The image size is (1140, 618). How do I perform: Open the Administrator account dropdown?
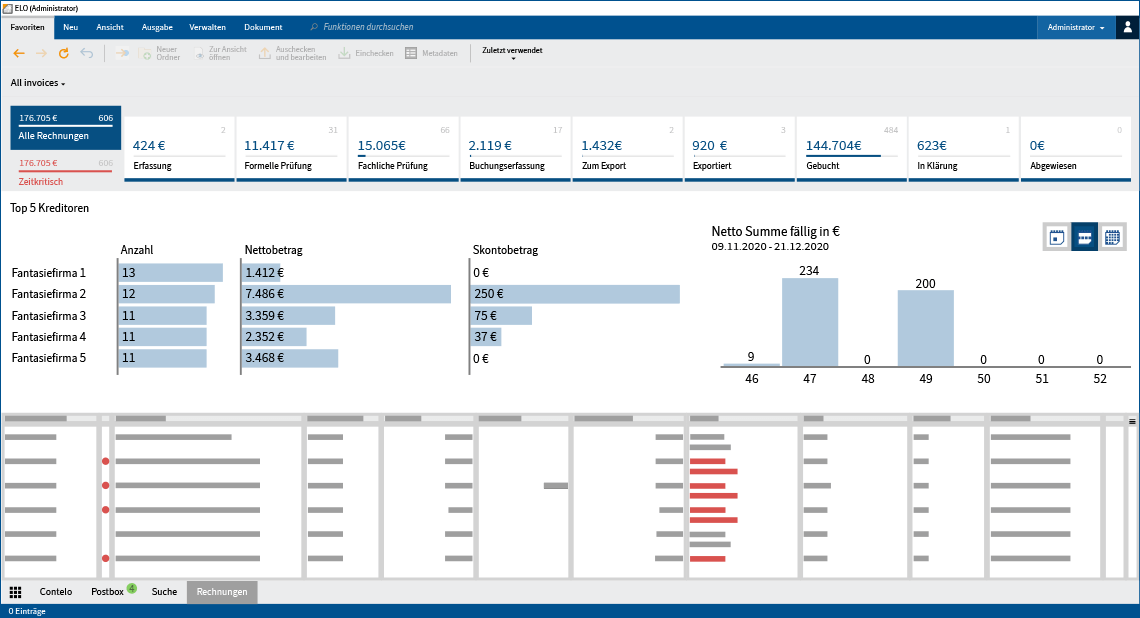pos(1075,28)
